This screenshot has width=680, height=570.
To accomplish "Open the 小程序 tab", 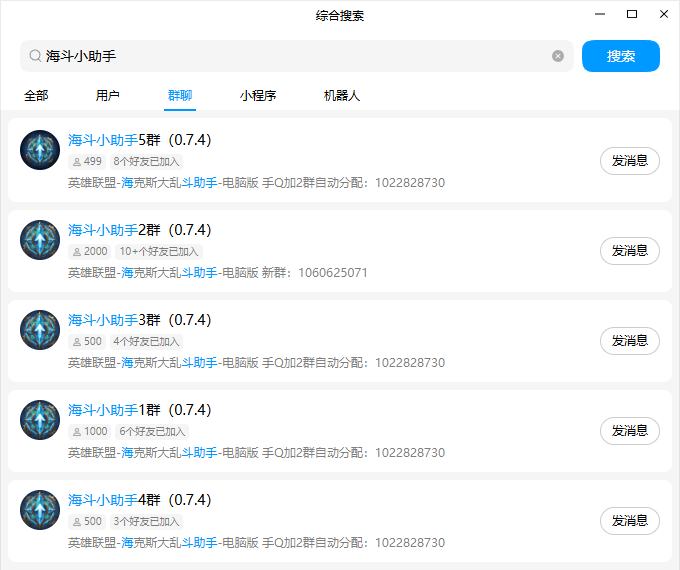I will [x=258, y=95].
